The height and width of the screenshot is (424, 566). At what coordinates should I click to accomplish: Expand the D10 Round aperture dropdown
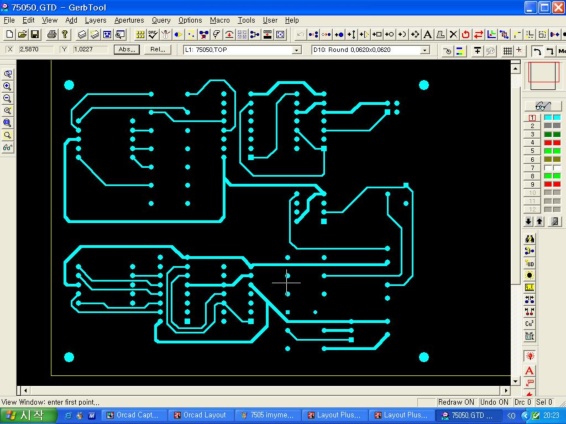tap(425, 50)
